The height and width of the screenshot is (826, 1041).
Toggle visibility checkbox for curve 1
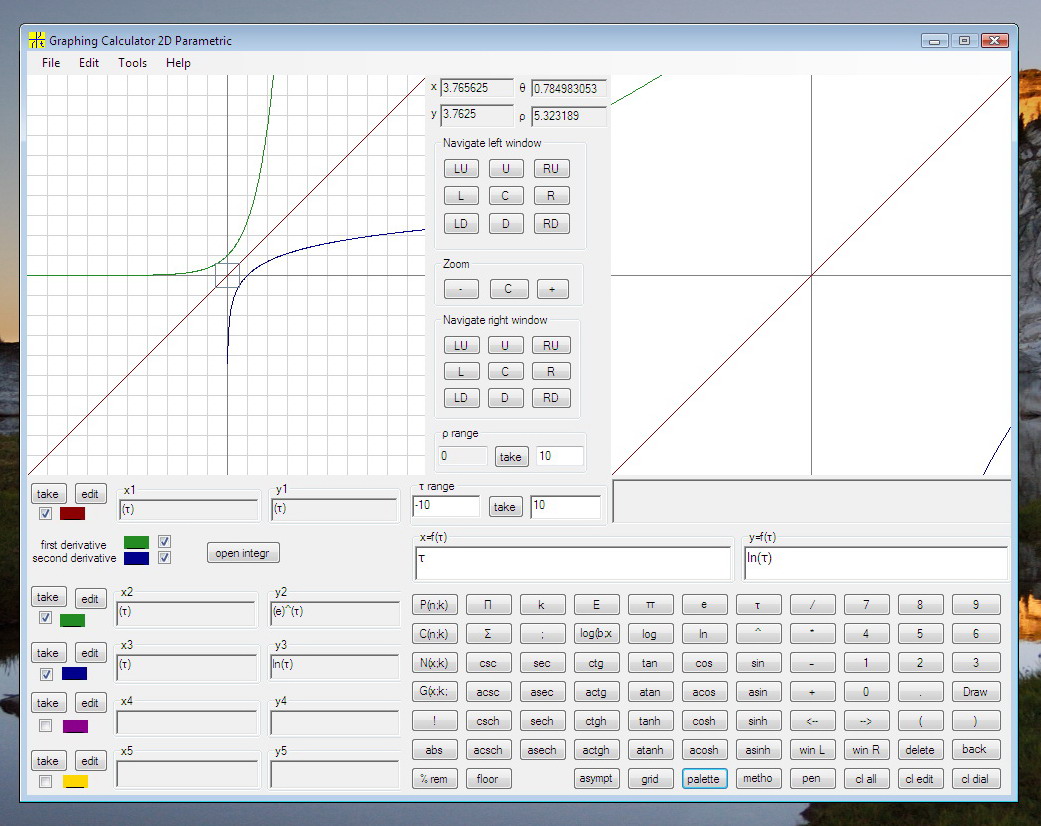[x=45, y=513]
